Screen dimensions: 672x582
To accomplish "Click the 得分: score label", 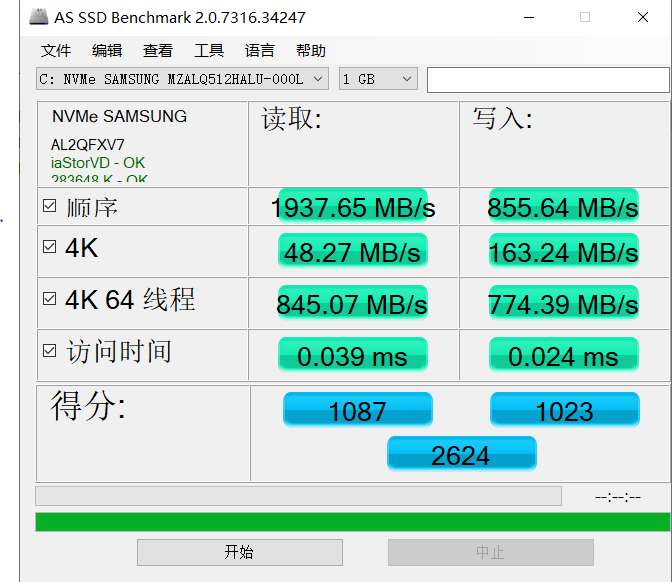I will [x=88, y=405].
